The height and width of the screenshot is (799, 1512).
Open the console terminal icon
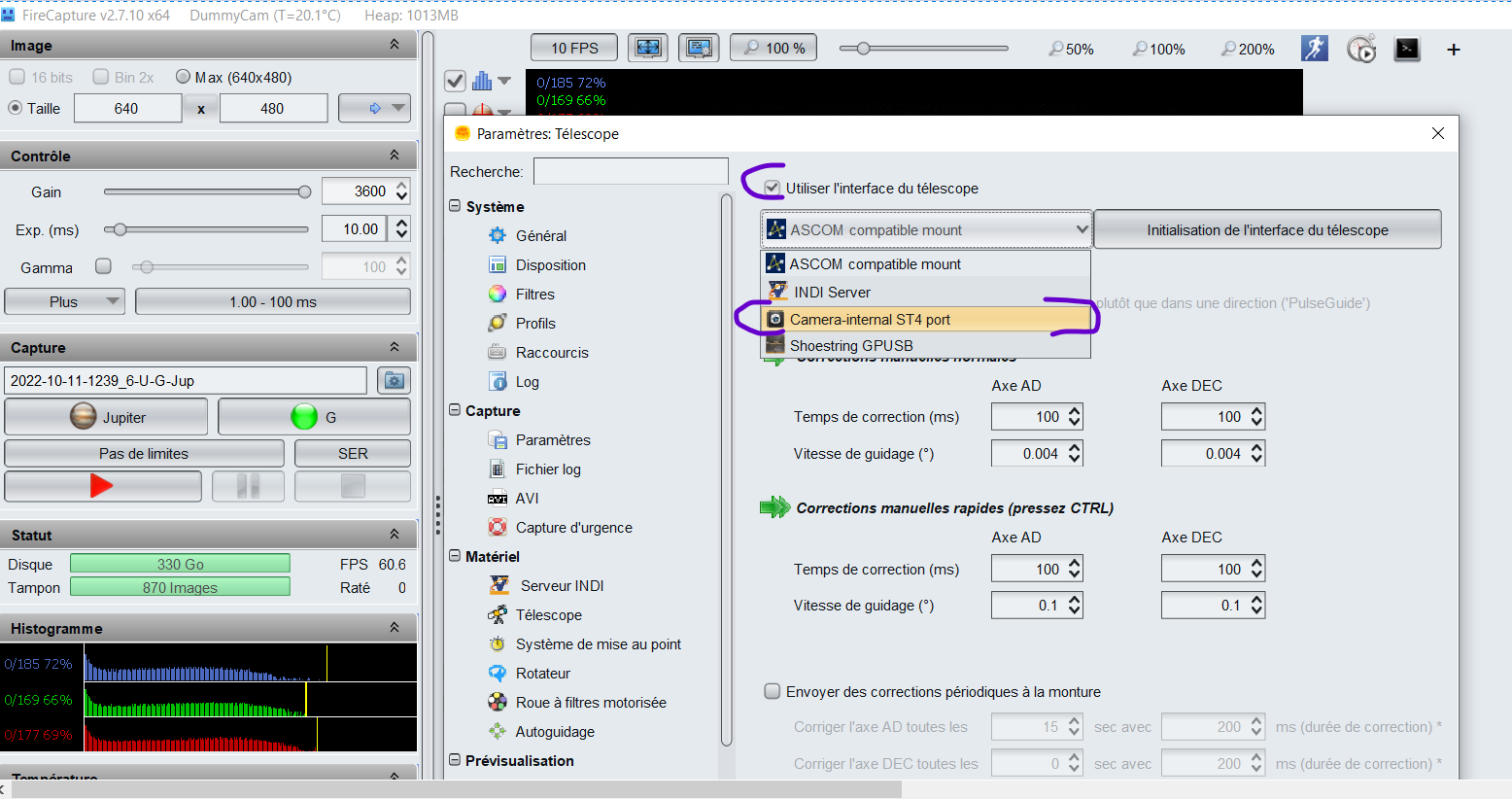1407,49
